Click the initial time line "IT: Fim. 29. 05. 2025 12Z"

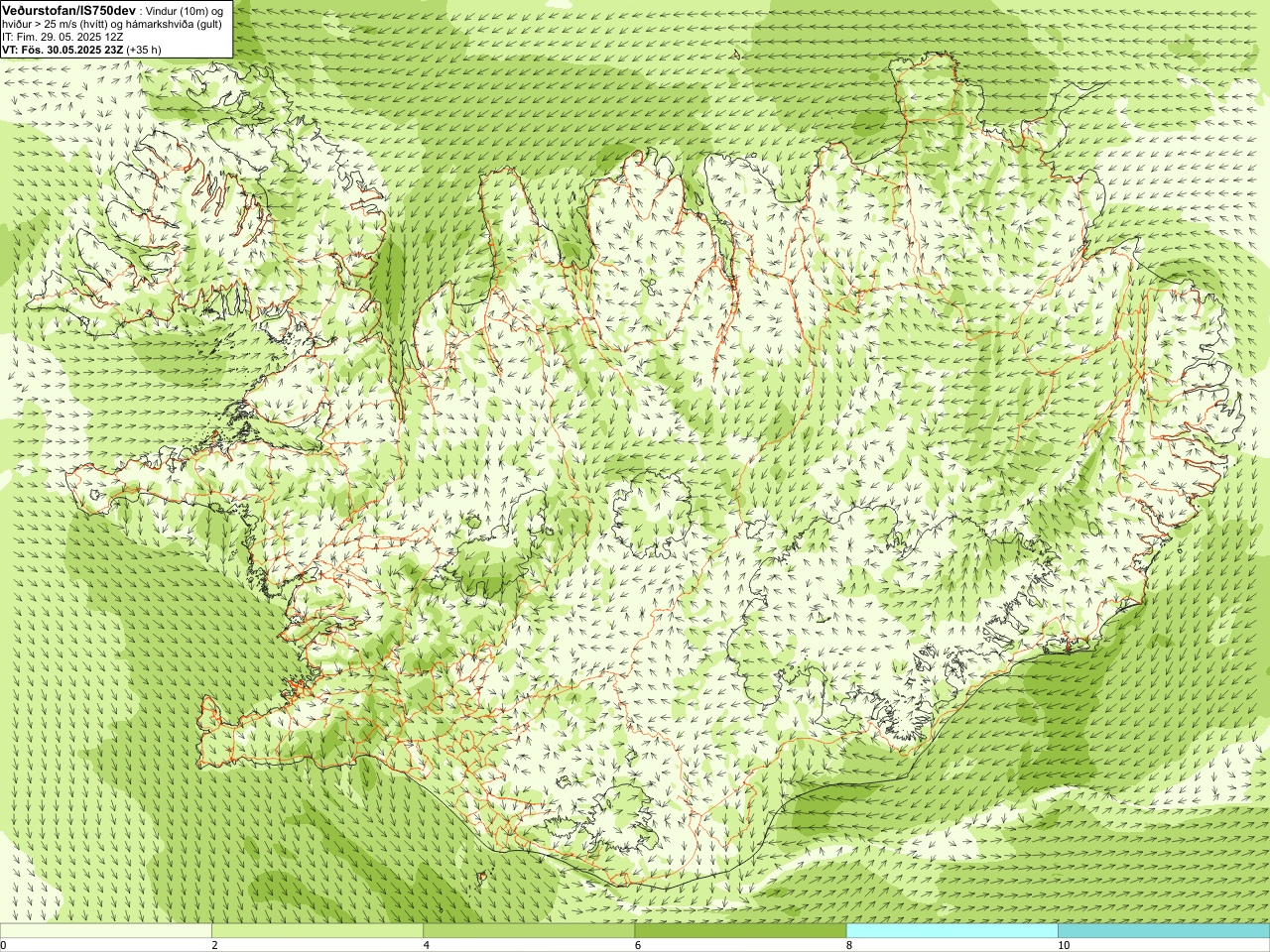tap(63, 37)
